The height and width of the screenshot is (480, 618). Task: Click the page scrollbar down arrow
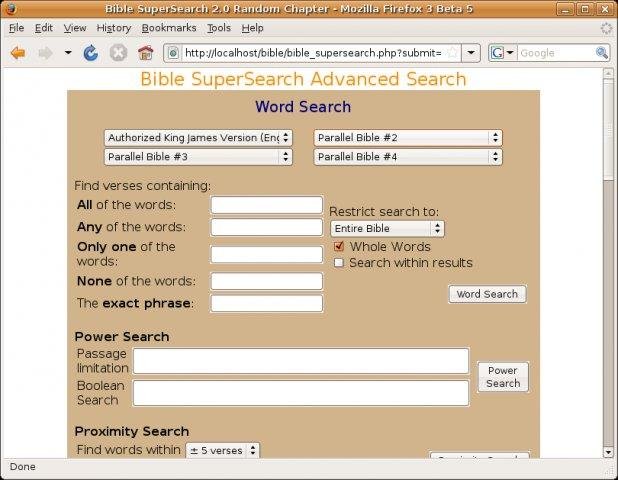pos(608,452)
